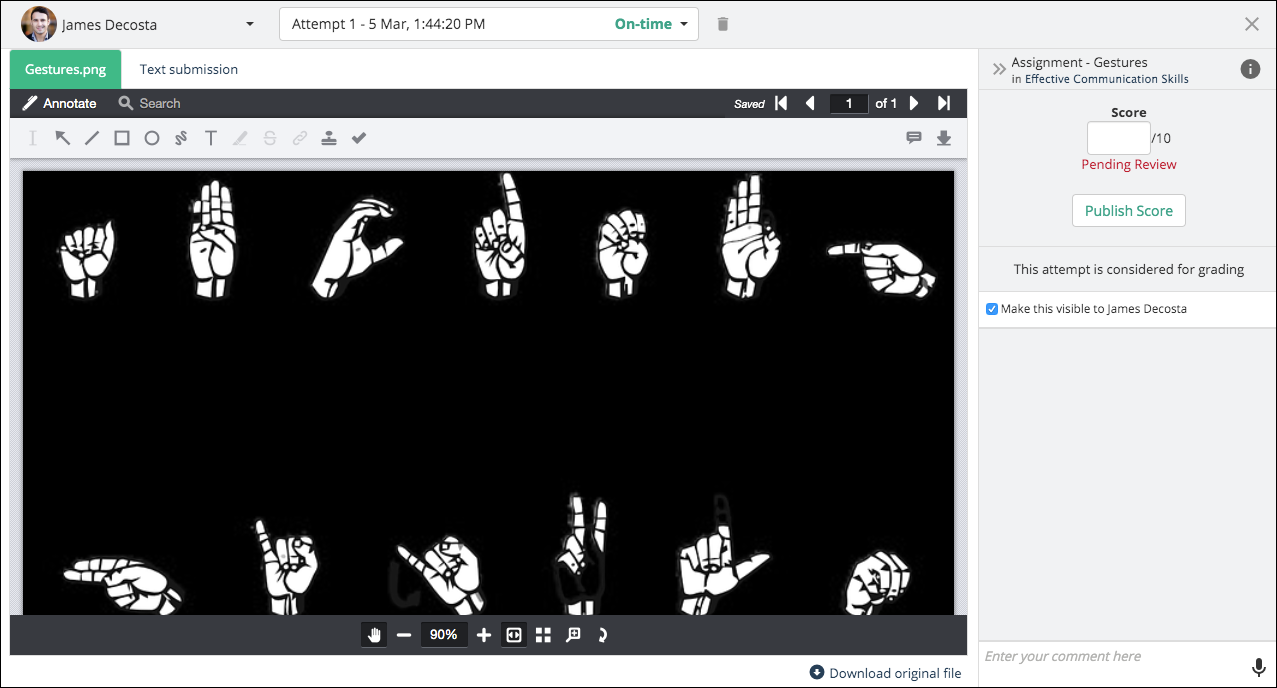Open Effective Communication Skills course link

(x=1107, y=79)
